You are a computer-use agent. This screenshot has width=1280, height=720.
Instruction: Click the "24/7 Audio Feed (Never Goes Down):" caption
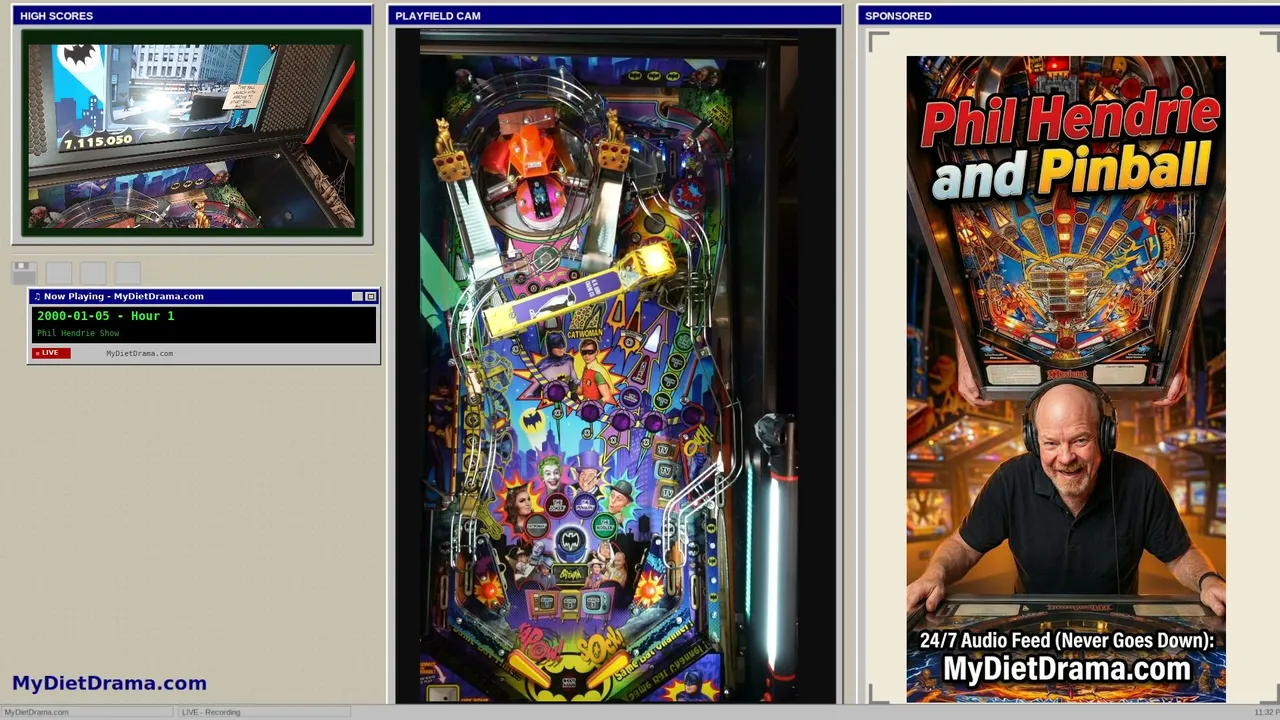pyautogui.click(x=1067, y=641)
